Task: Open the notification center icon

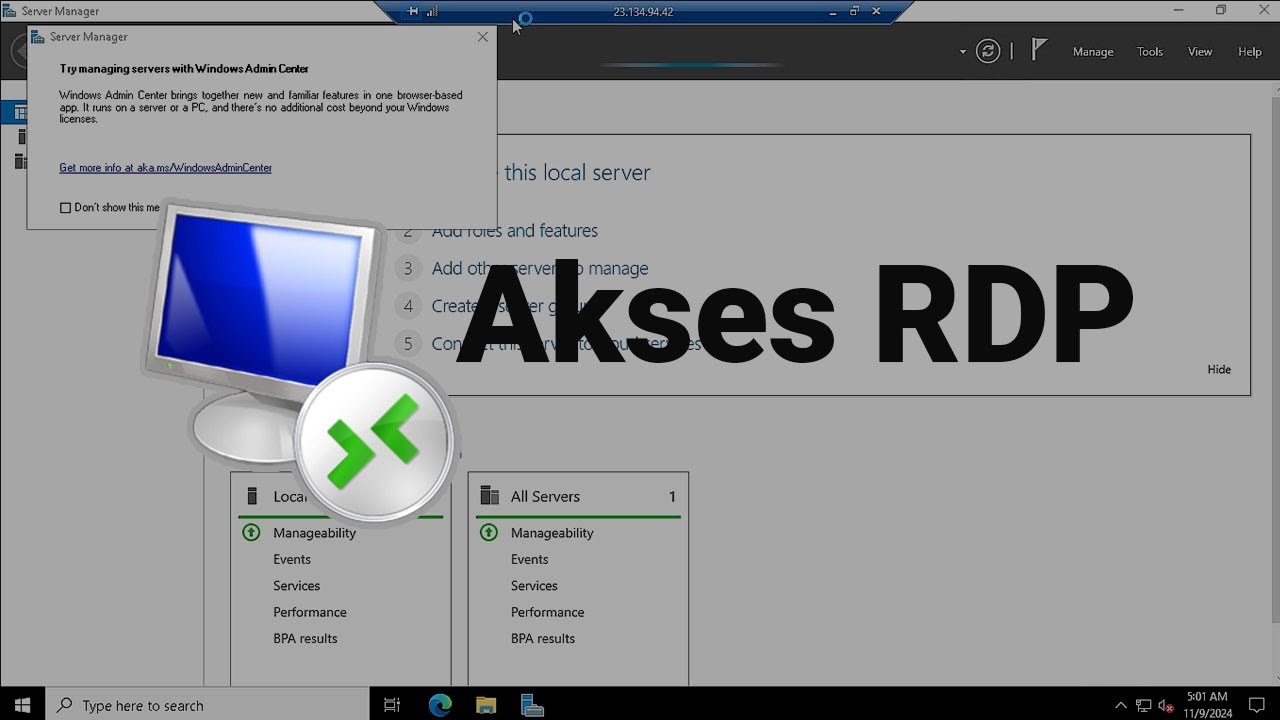Action: pos(1257,705)
